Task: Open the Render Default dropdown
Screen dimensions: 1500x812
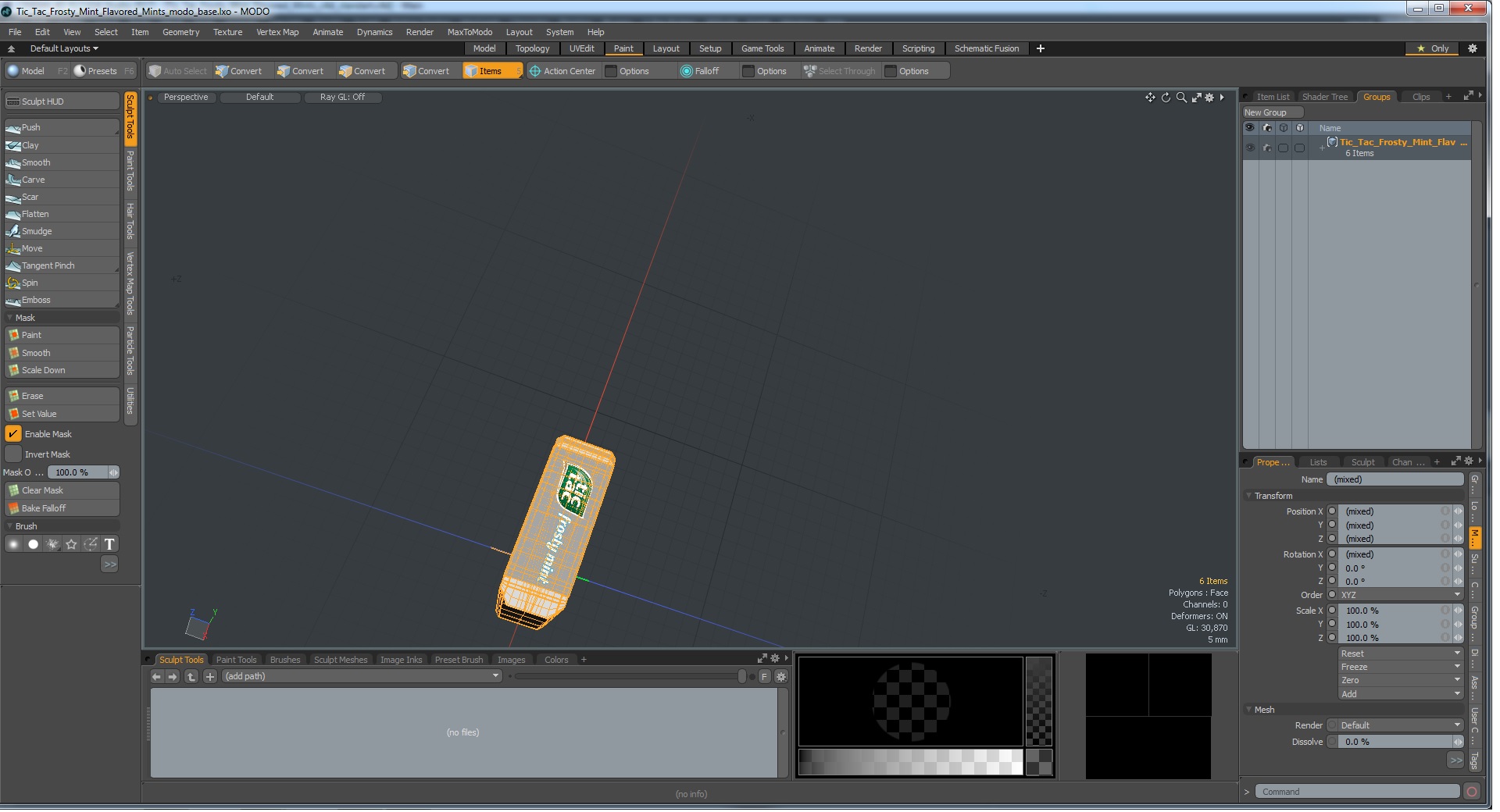Action: [x=1401, y=725]
